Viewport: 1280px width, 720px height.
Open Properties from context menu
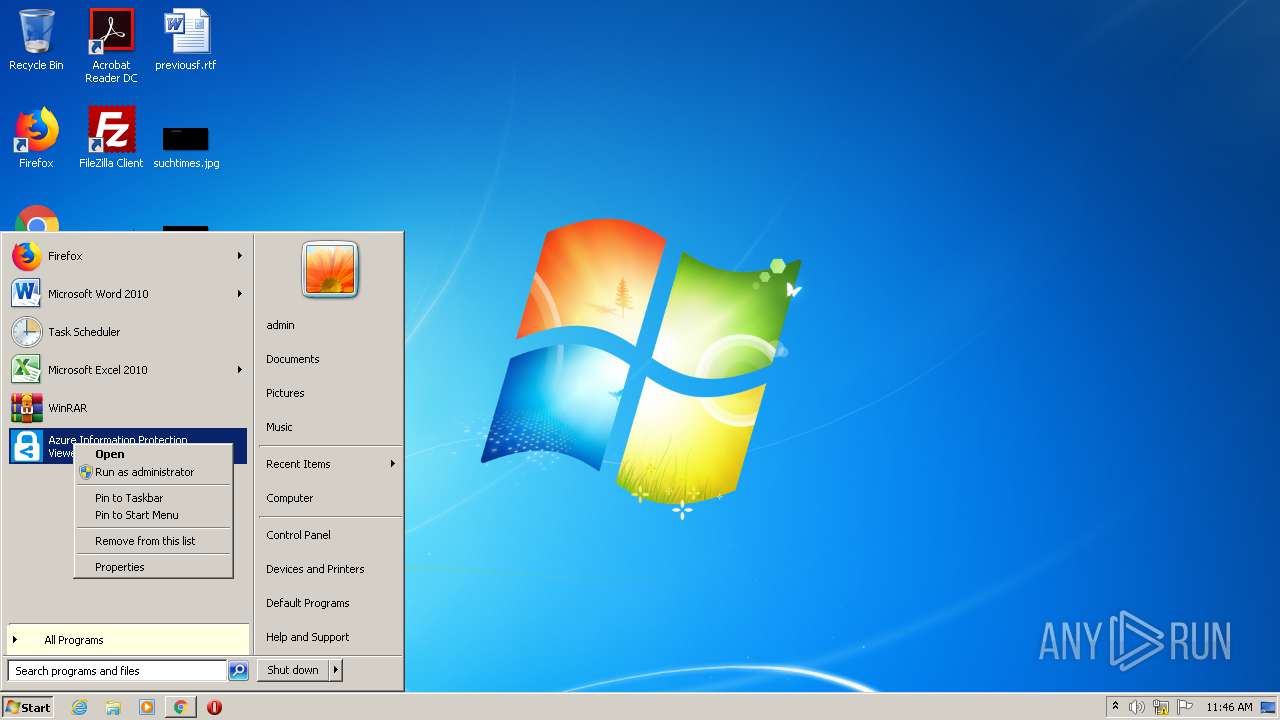154,567
